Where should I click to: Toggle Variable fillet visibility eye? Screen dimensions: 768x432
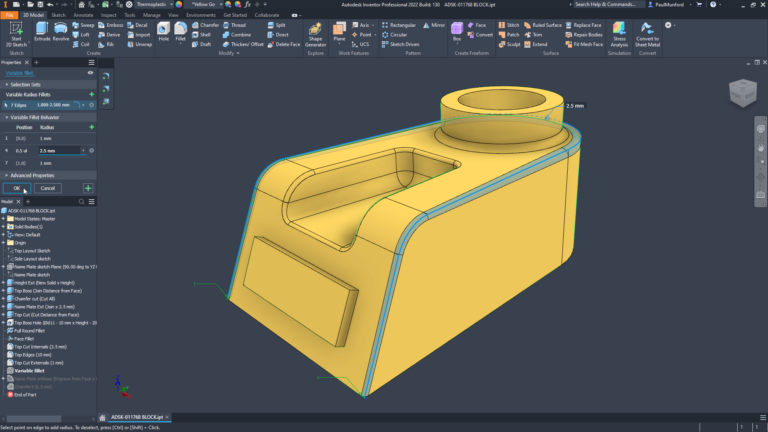90,73
